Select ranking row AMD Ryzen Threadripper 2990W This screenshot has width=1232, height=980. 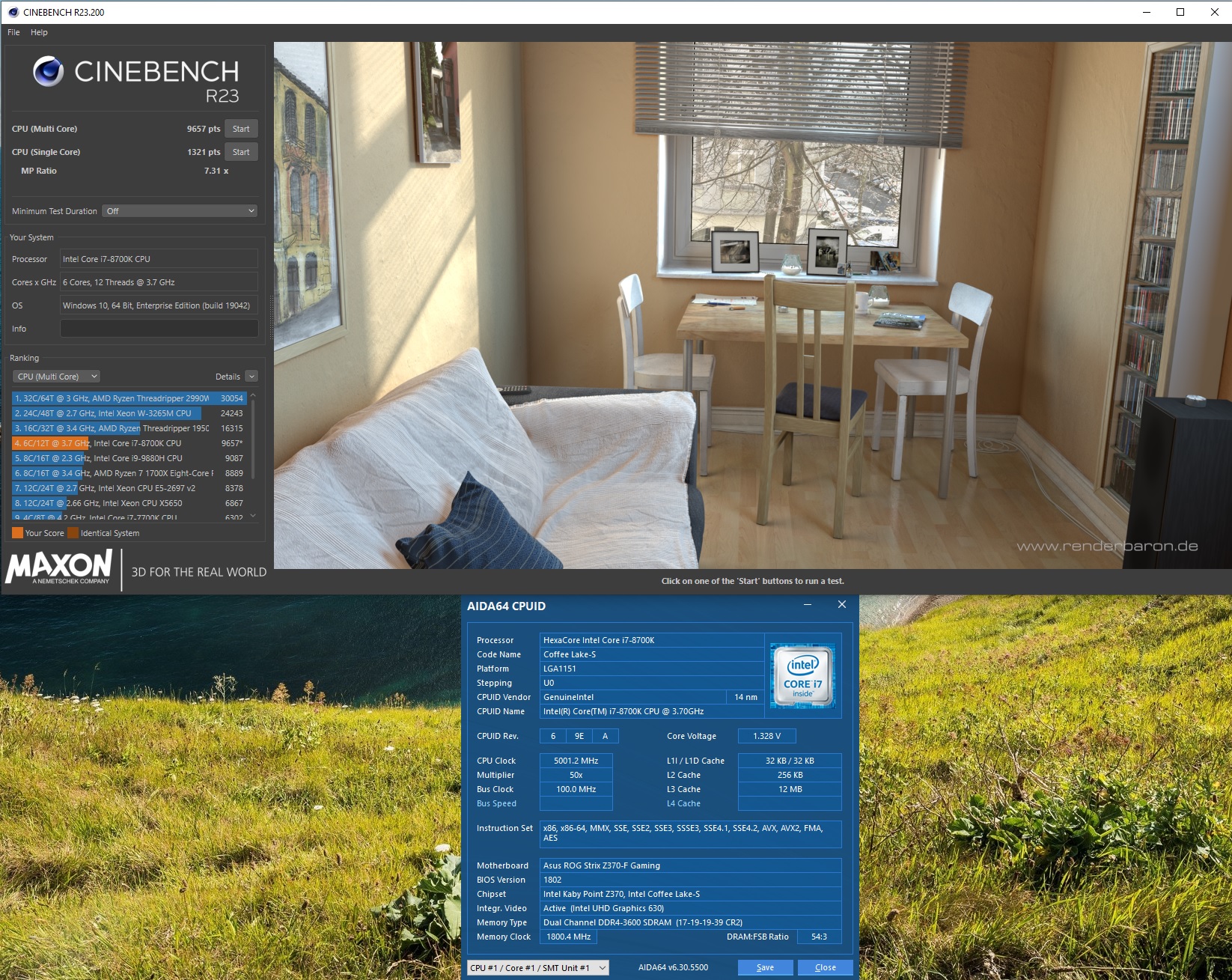pyautogui.click(x=129, y=398)
